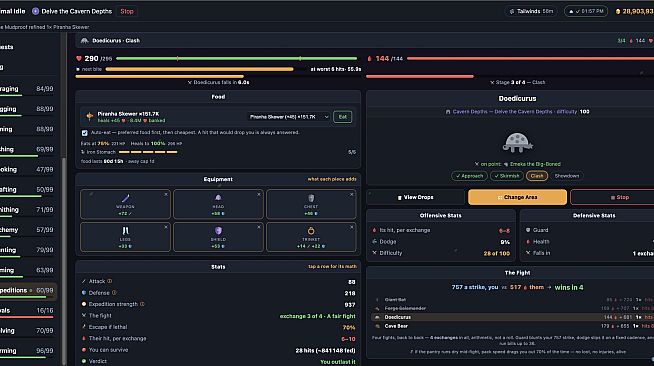The image size is (654, 366).
Task: Click the enemy flame icon beside 144
Action: point(370,58)
